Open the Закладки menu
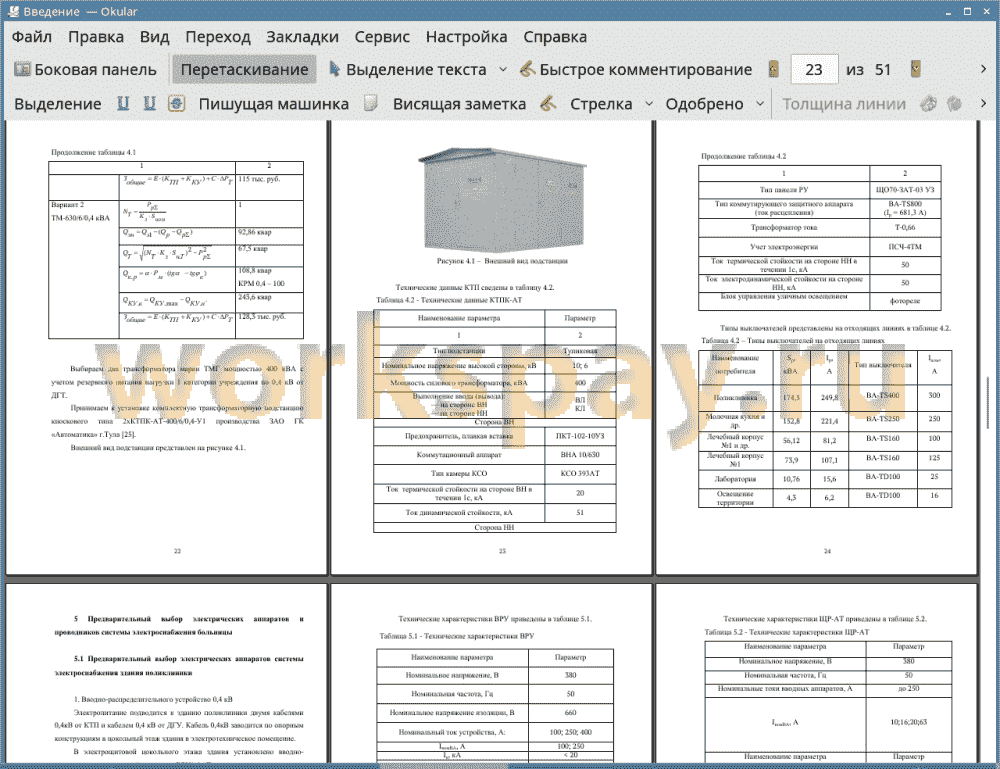 [302, 37]
